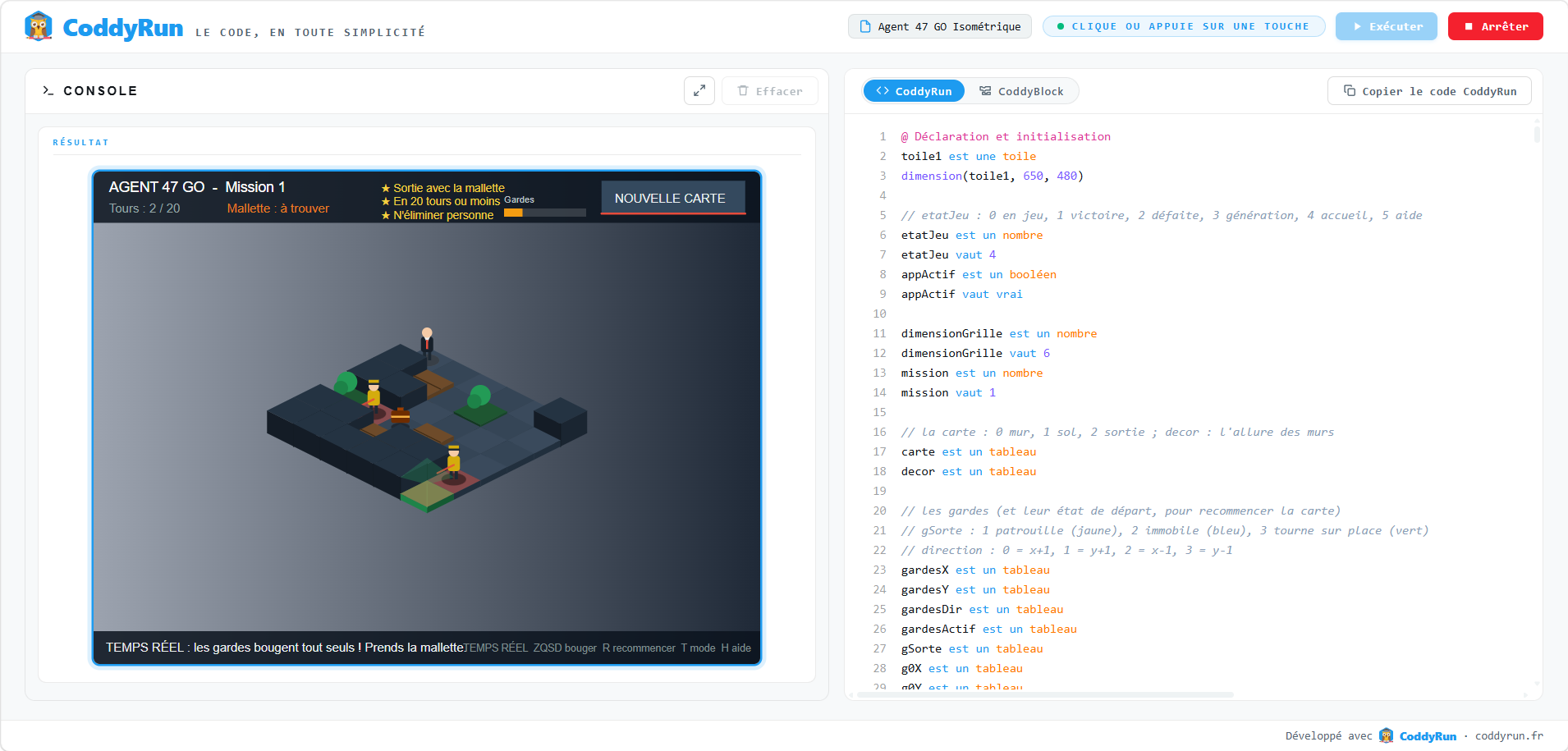This screenshot has width=1568, height=751.
Task: Click code line 'dimensionGrille vaut 6'
Action: 975,353
